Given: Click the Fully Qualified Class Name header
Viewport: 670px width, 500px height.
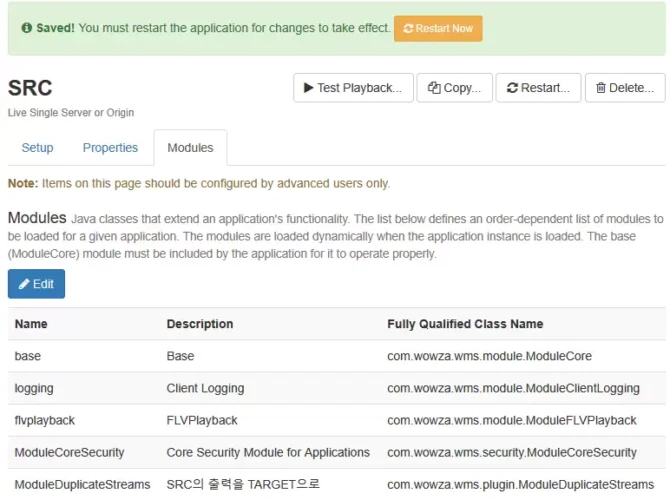Looking at the screenshot, I should coord(465,324).
